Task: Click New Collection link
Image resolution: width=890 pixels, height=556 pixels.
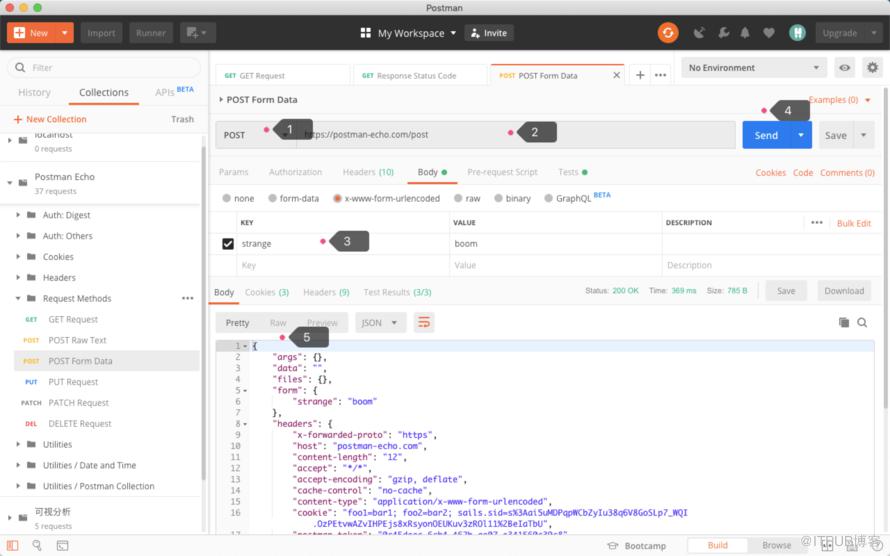Action: [x=50, y=119]
